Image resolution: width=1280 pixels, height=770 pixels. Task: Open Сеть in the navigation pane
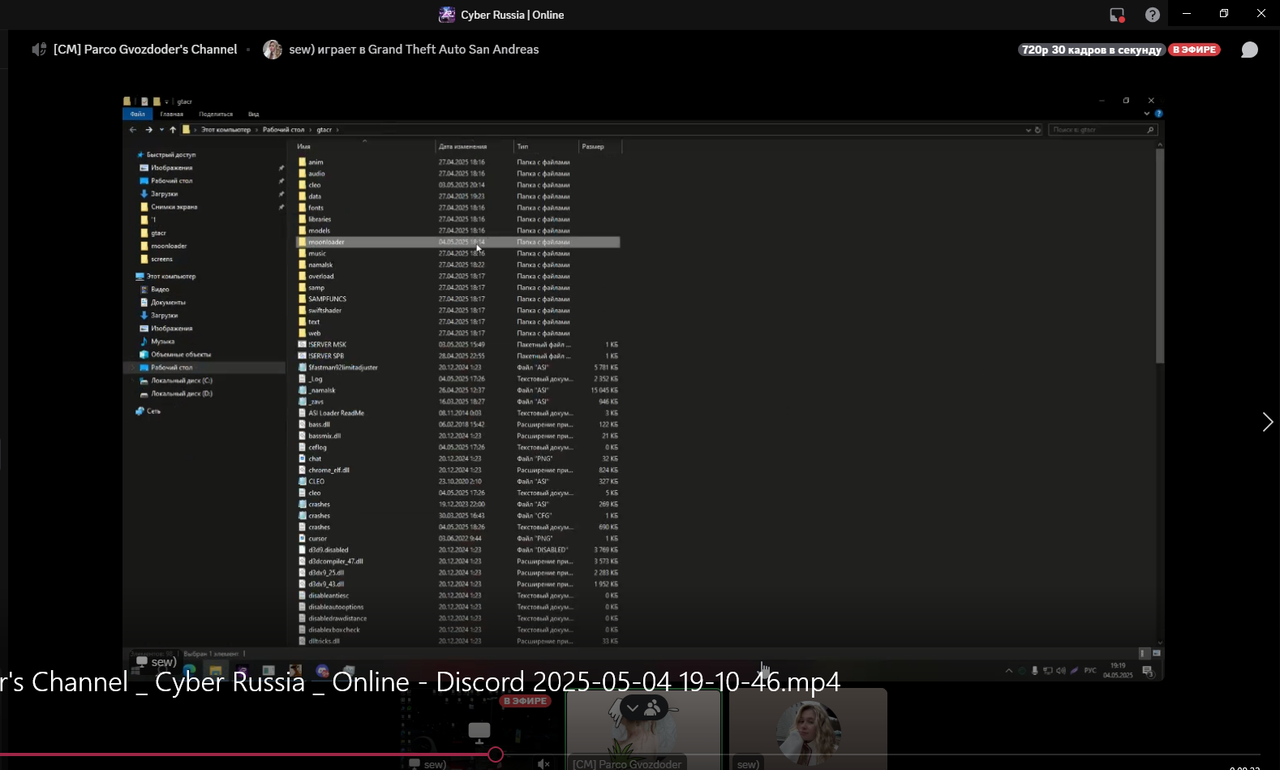click(x=154, y=411)
